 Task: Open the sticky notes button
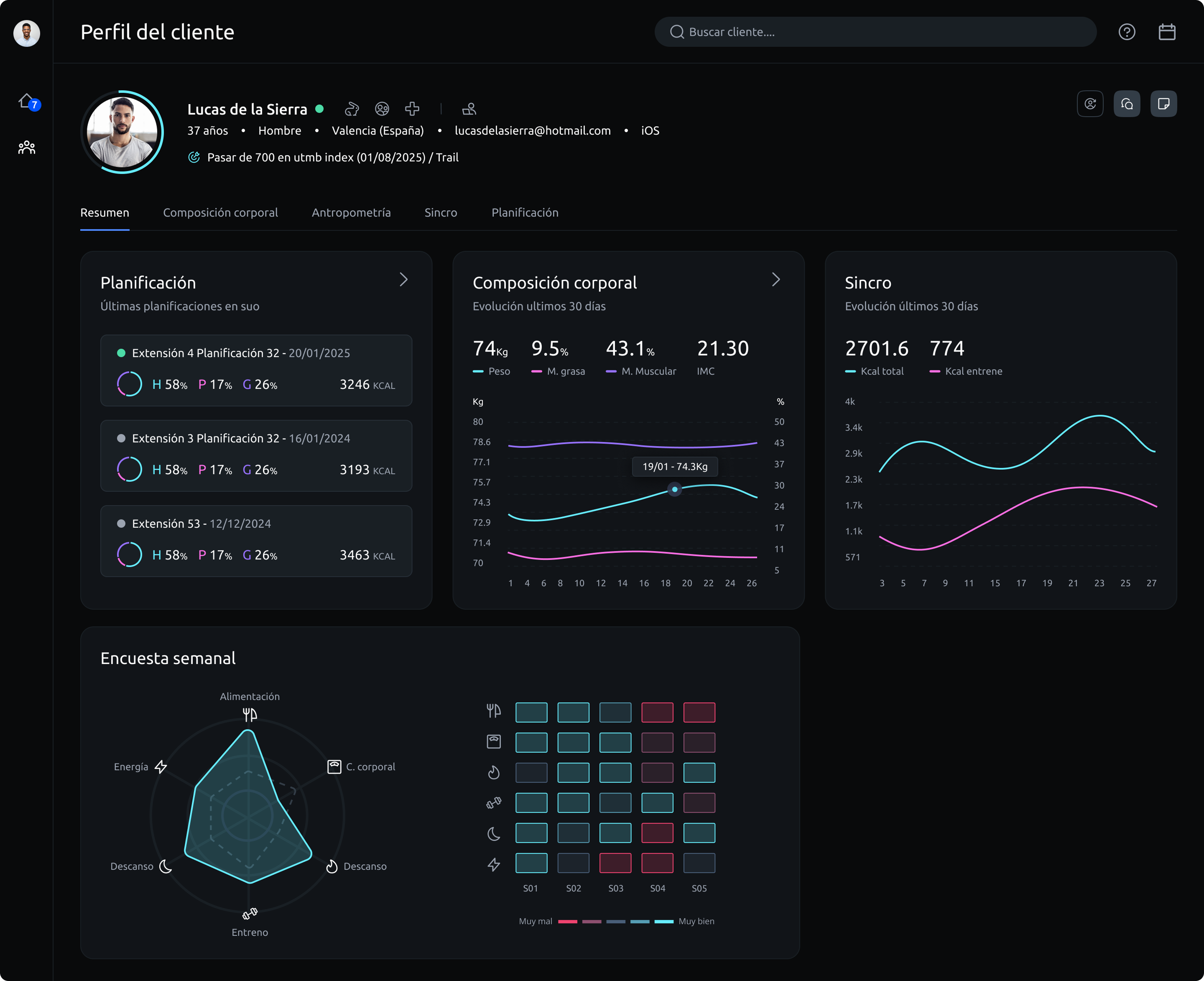tap(1163, 104)
